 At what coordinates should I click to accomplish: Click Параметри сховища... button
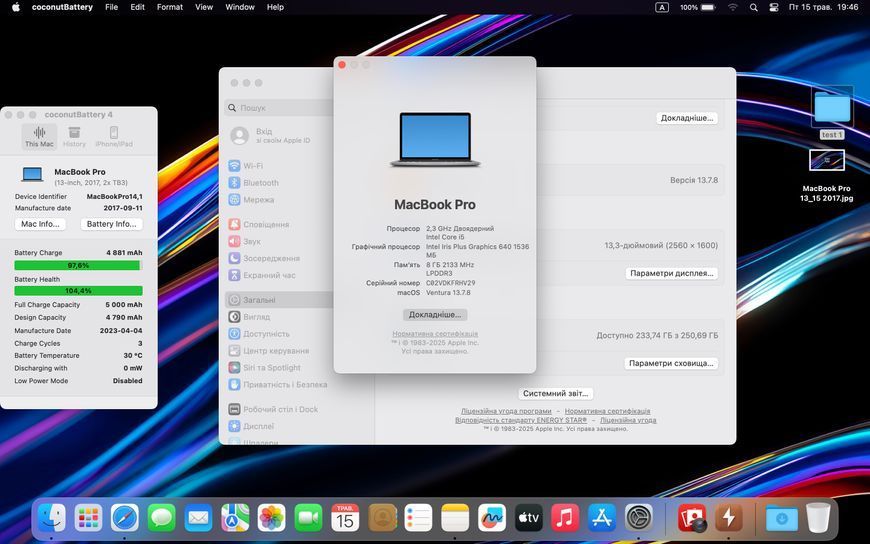671,363
